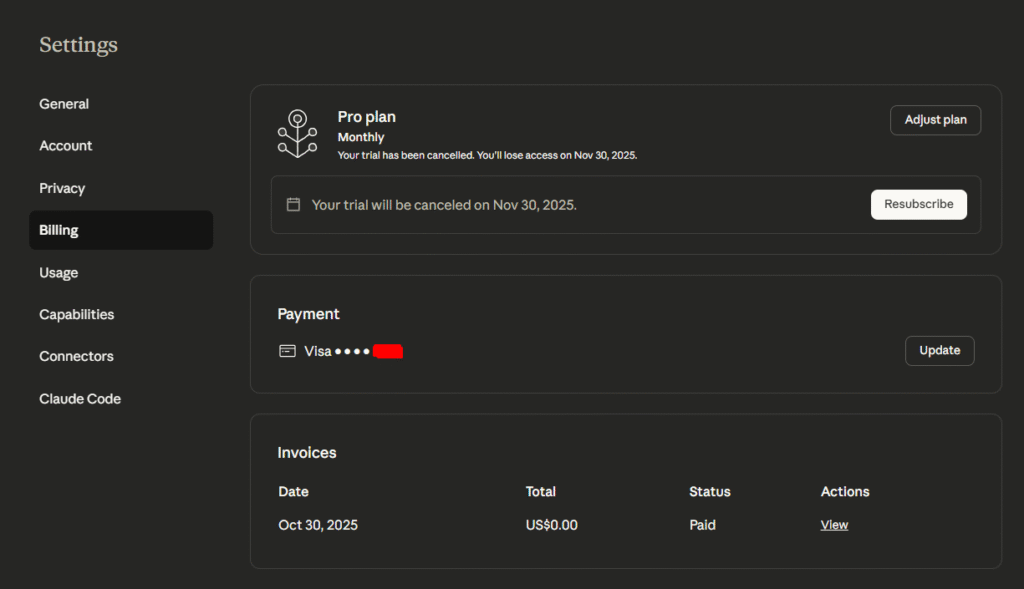Click the US$0.00 invoice total
1024x589 pixels.
pos(551,525)
